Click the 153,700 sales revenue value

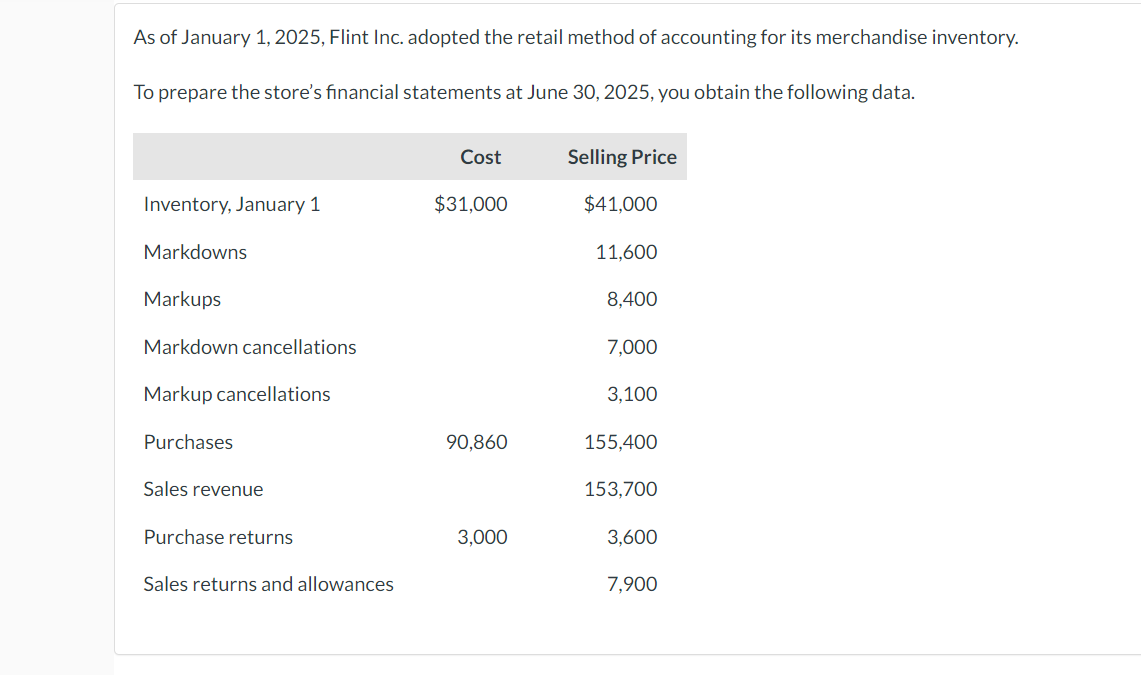(621, 490)
